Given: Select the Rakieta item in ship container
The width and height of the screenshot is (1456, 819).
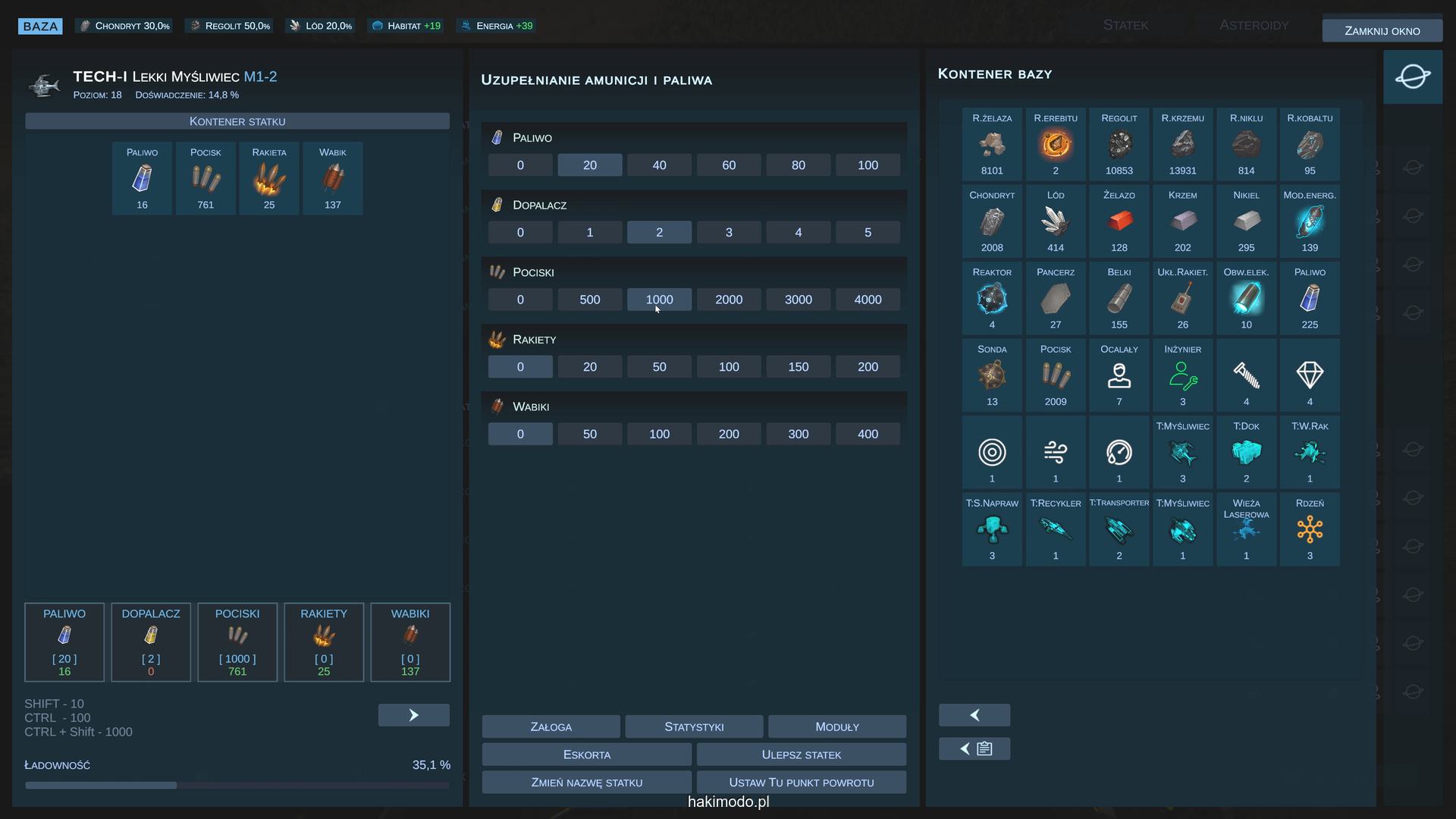Looking at the screenshot, I should 268,179.
